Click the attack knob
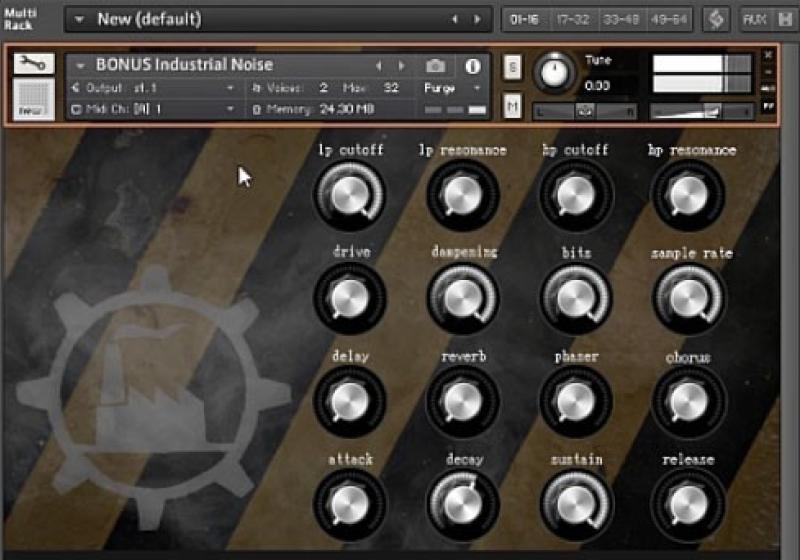Image resolution: width=800 pixels, height=560 pixels. click(x=349, y=504)
